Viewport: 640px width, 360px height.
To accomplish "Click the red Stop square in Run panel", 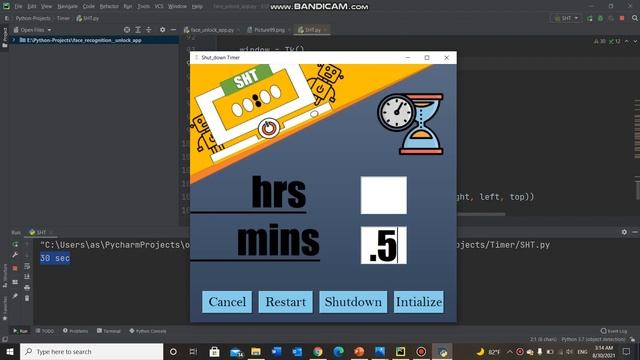I will point(15,268).
